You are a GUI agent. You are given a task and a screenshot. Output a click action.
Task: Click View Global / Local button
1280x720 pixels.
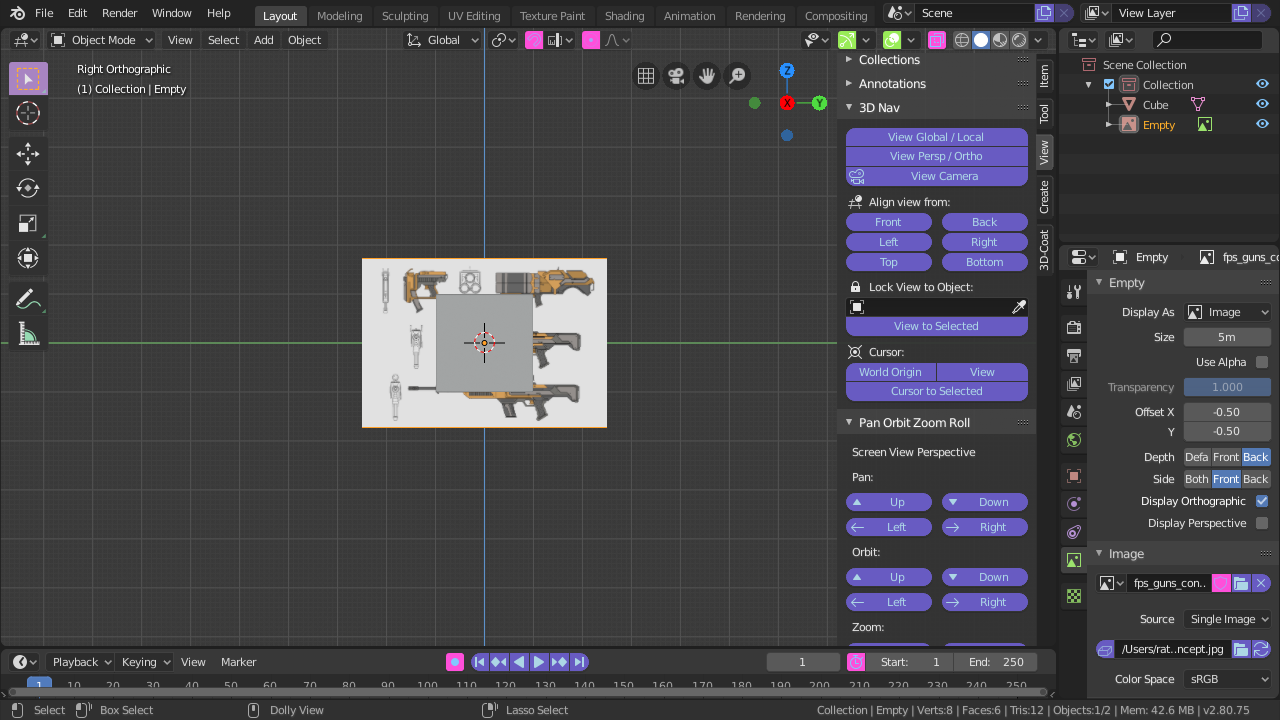[x=936, y=137]
